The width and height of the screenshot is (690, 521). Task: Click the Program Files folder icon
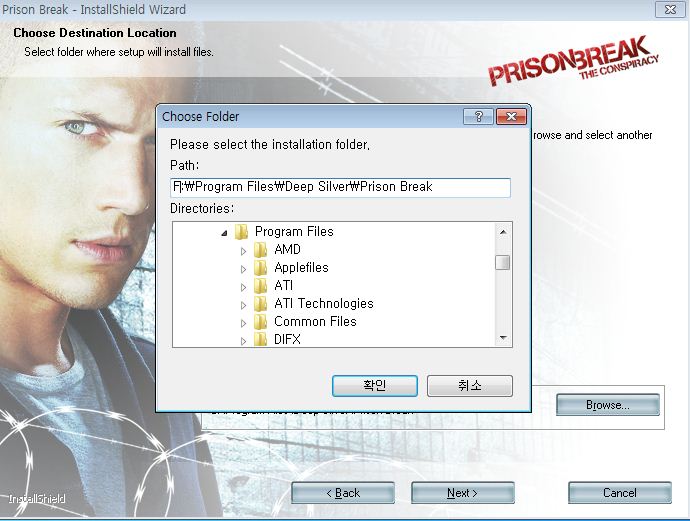click(x=242, y=231)
